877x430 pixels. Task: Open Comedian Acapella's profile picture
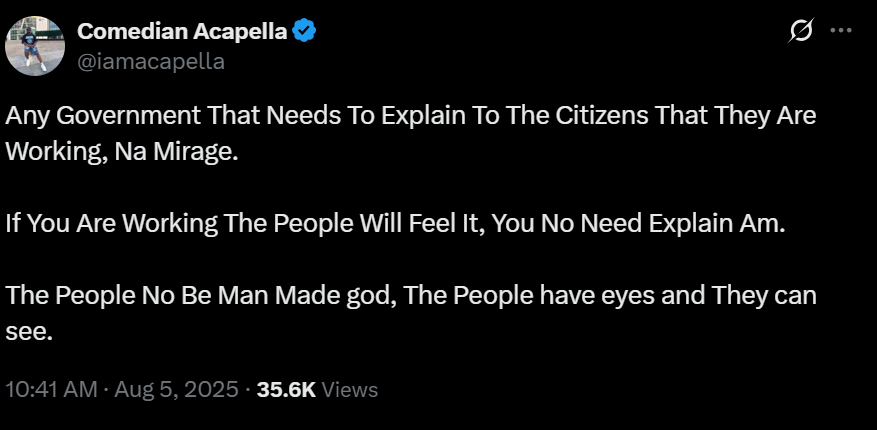point(37,46)
